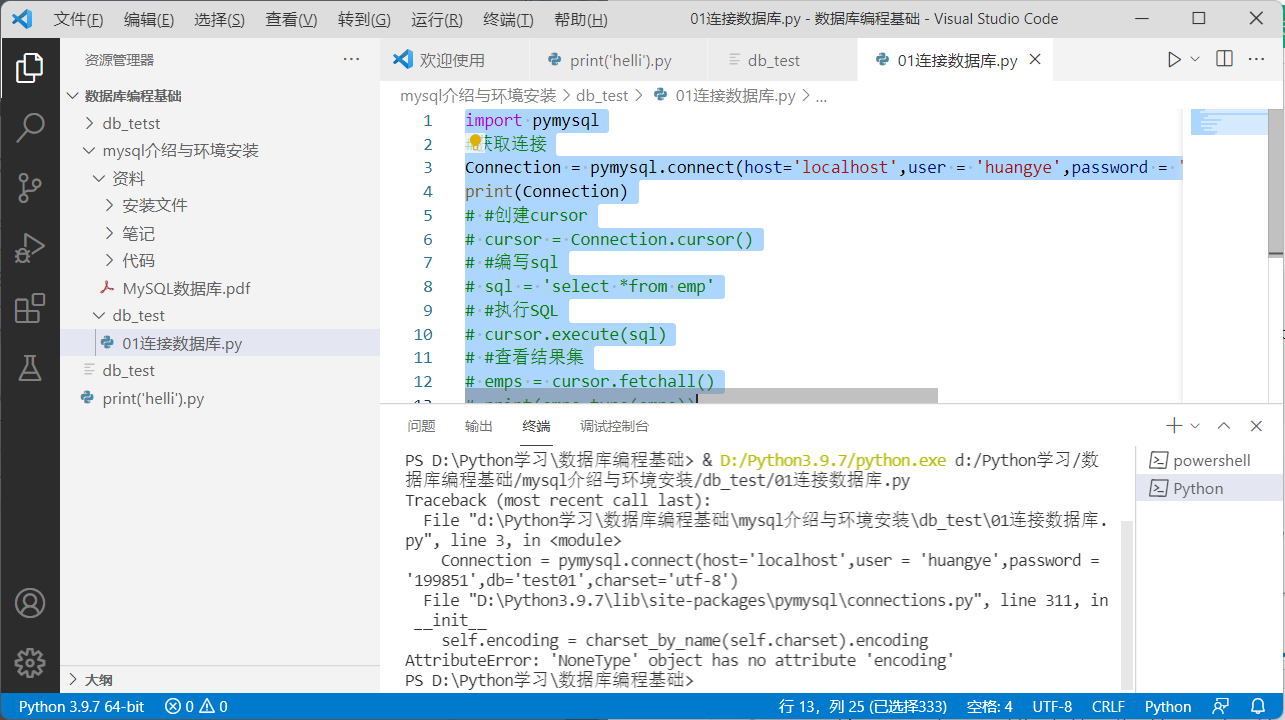Open the 运行(R) menu
Image resolution: width=1285 pixels, height=720 pixels.
437,20
